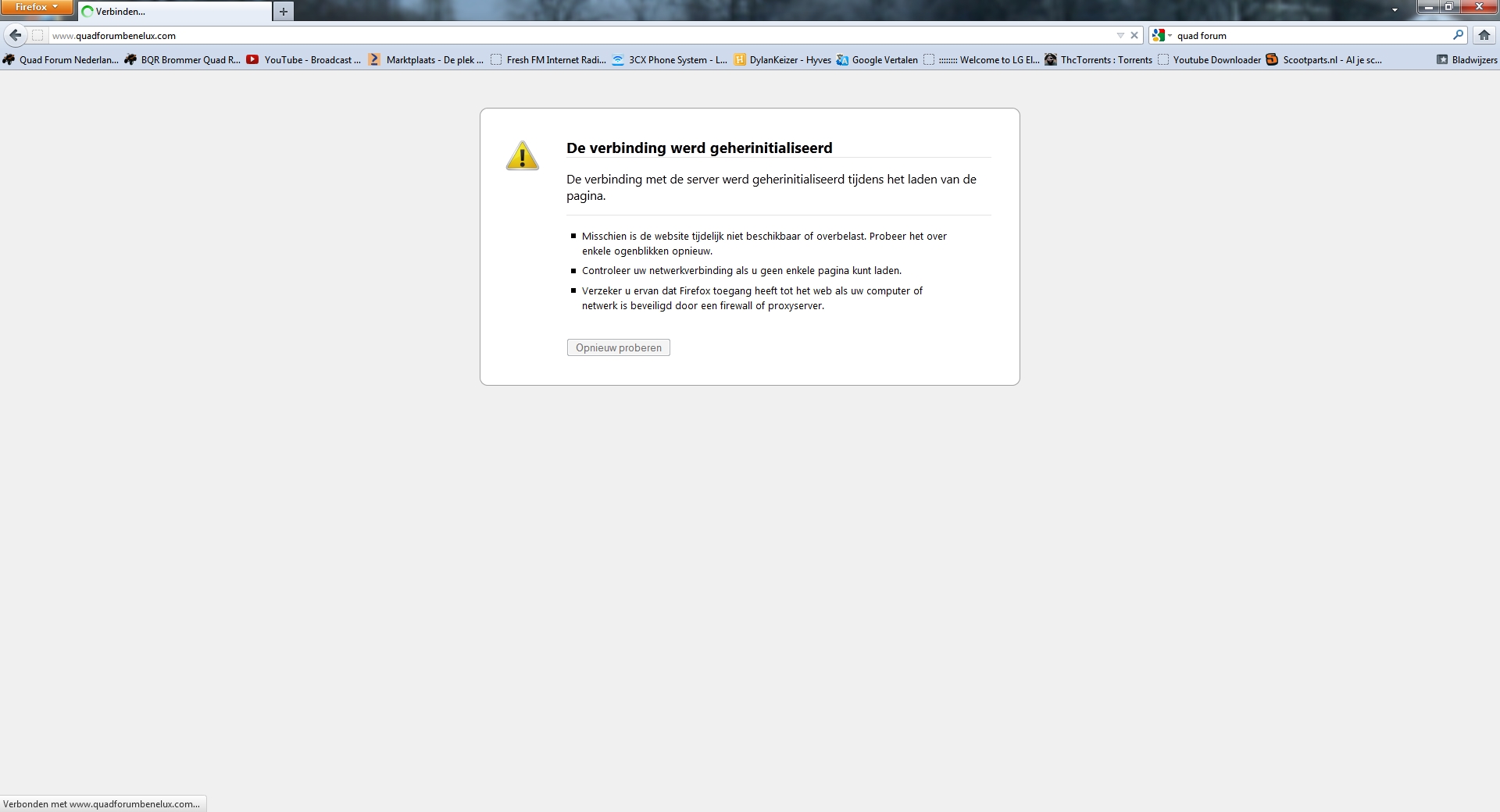
Task: Select the Verbinden... tab
Action: click(176, 12)
